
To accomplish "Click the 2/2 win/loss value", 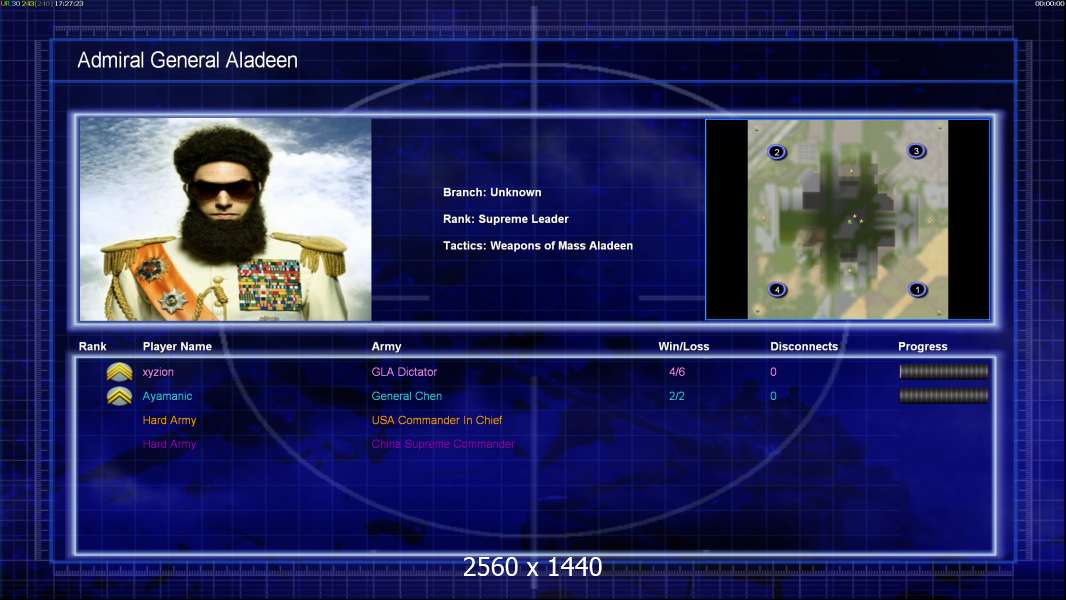I will coord(677,396).
